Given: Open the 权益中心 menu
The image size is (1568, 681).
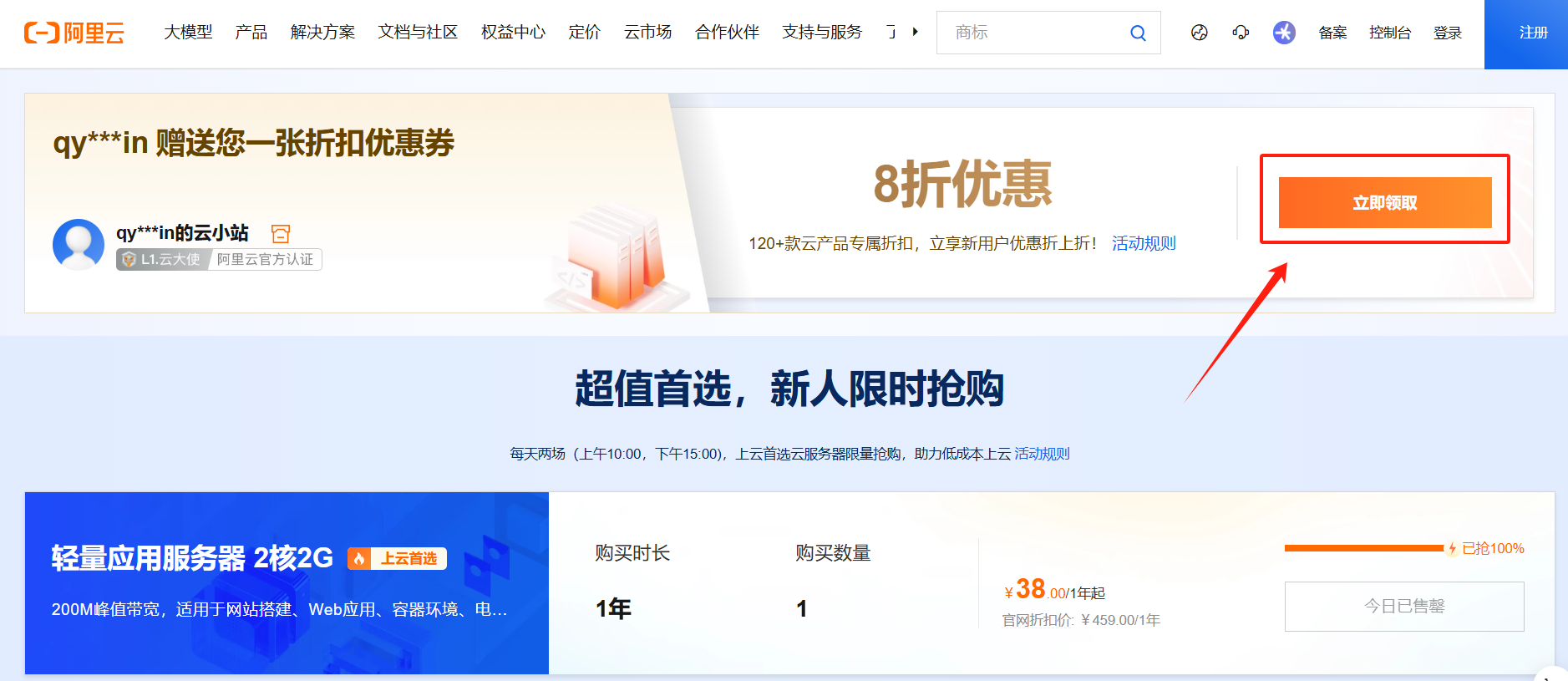Looking at the screenshot, I should pos(513,33).
